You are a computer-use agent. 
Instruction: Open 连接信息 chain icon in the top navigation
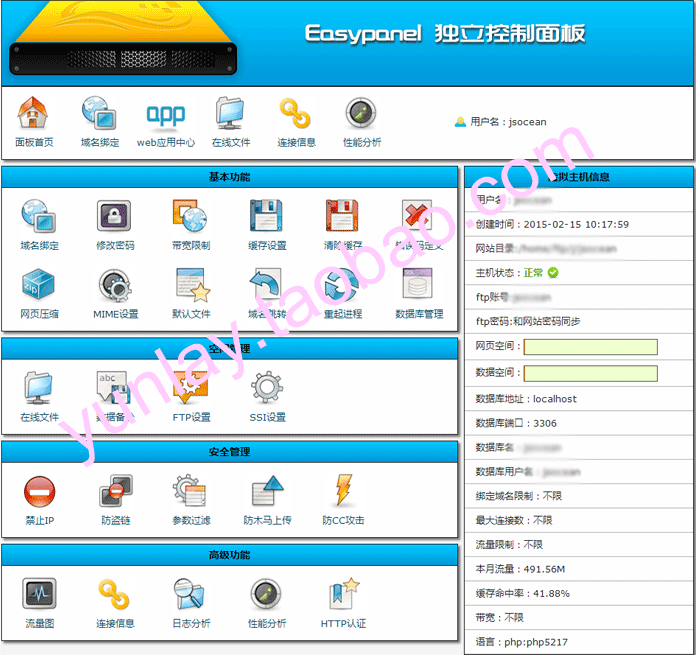(295, 113)
